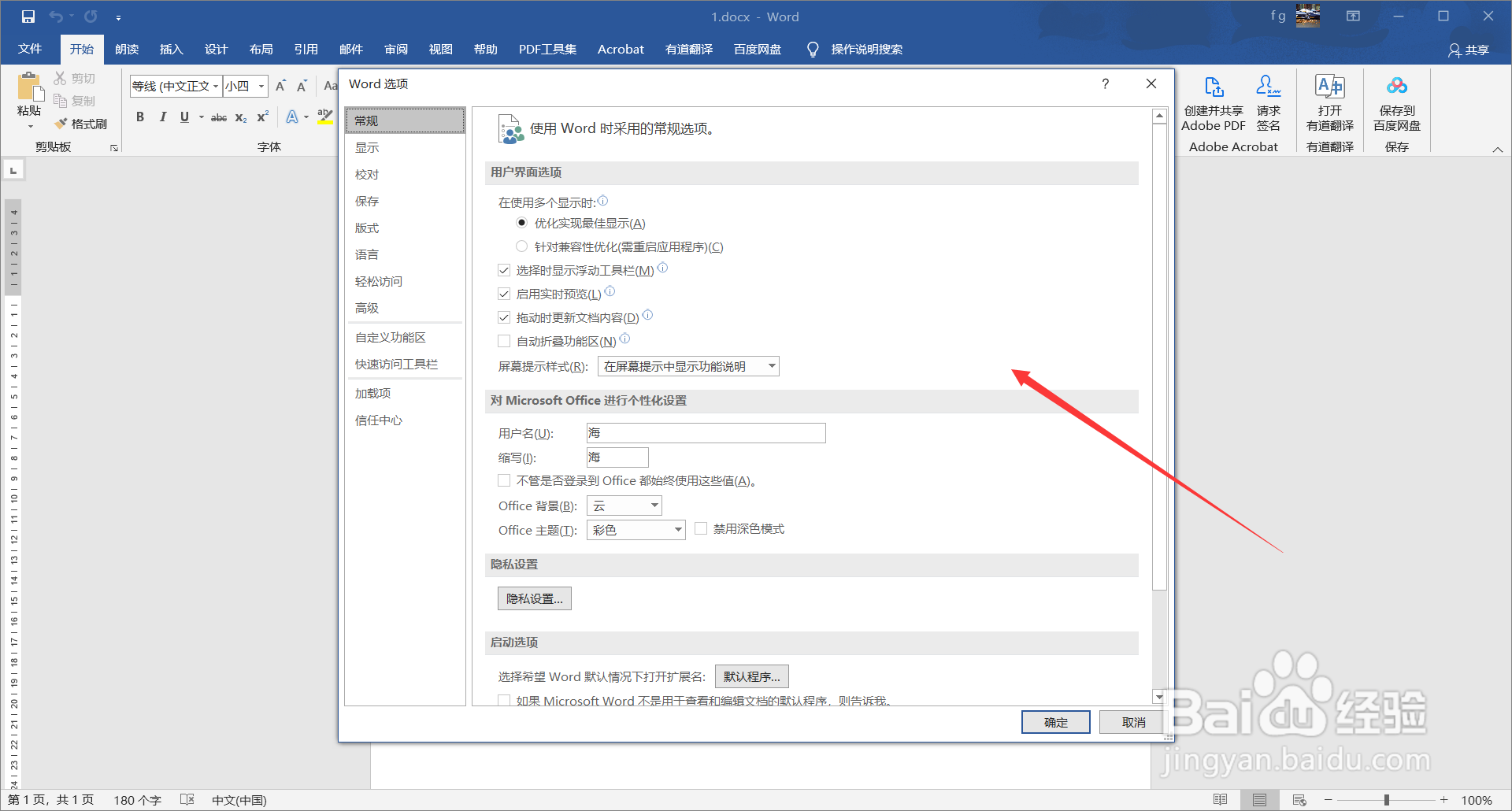Adjust the zoom slider in status bar

[1384, 798]
